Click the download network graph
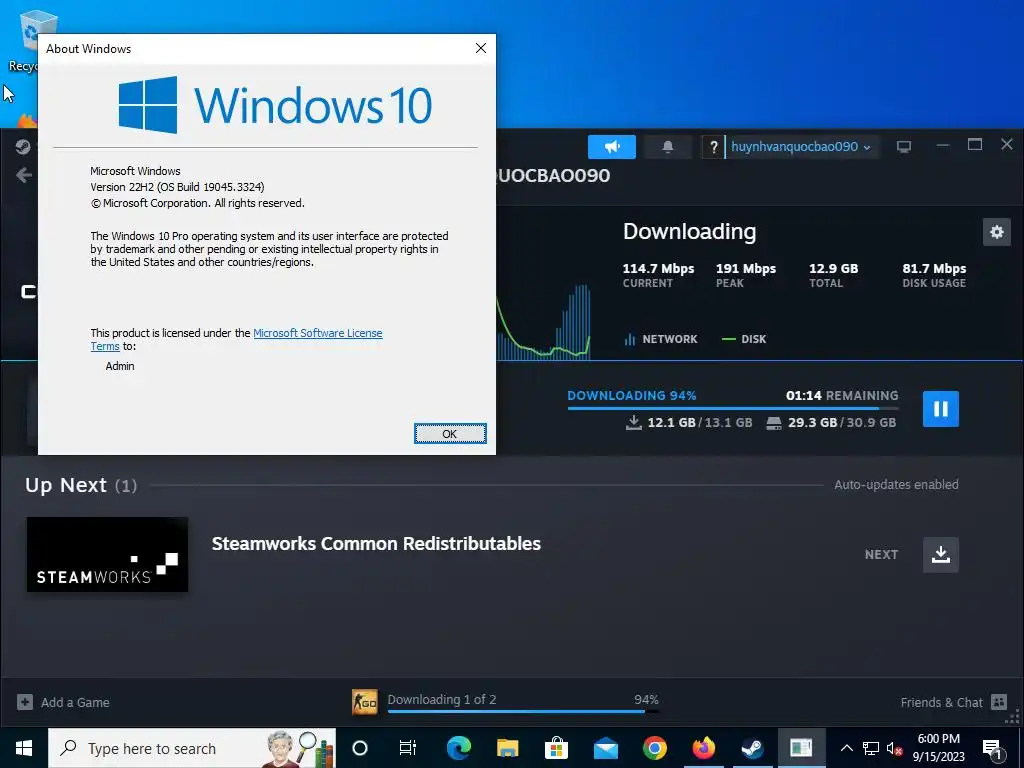 (543, 322)
